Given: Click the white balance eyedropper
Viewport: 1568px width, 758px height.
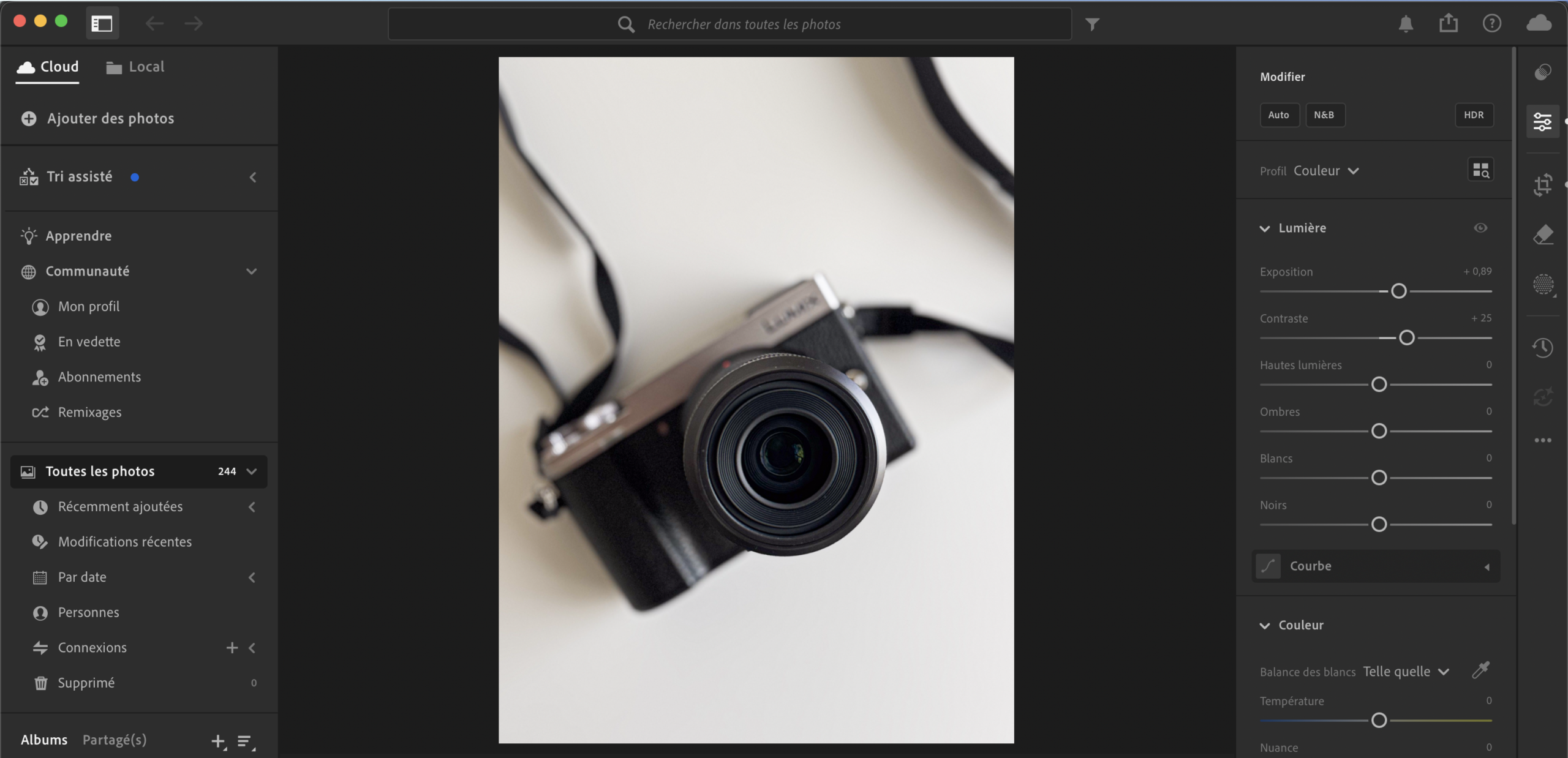Looking at the screenshot, I should coord(1482,670).
